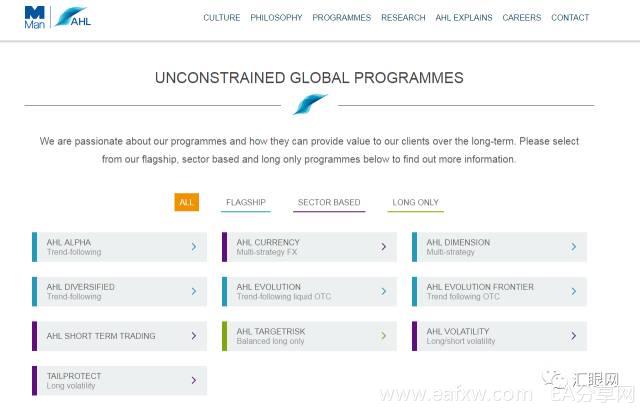
Task: Click chevron arrow on AHL Currency
Action: coord(384,247)
